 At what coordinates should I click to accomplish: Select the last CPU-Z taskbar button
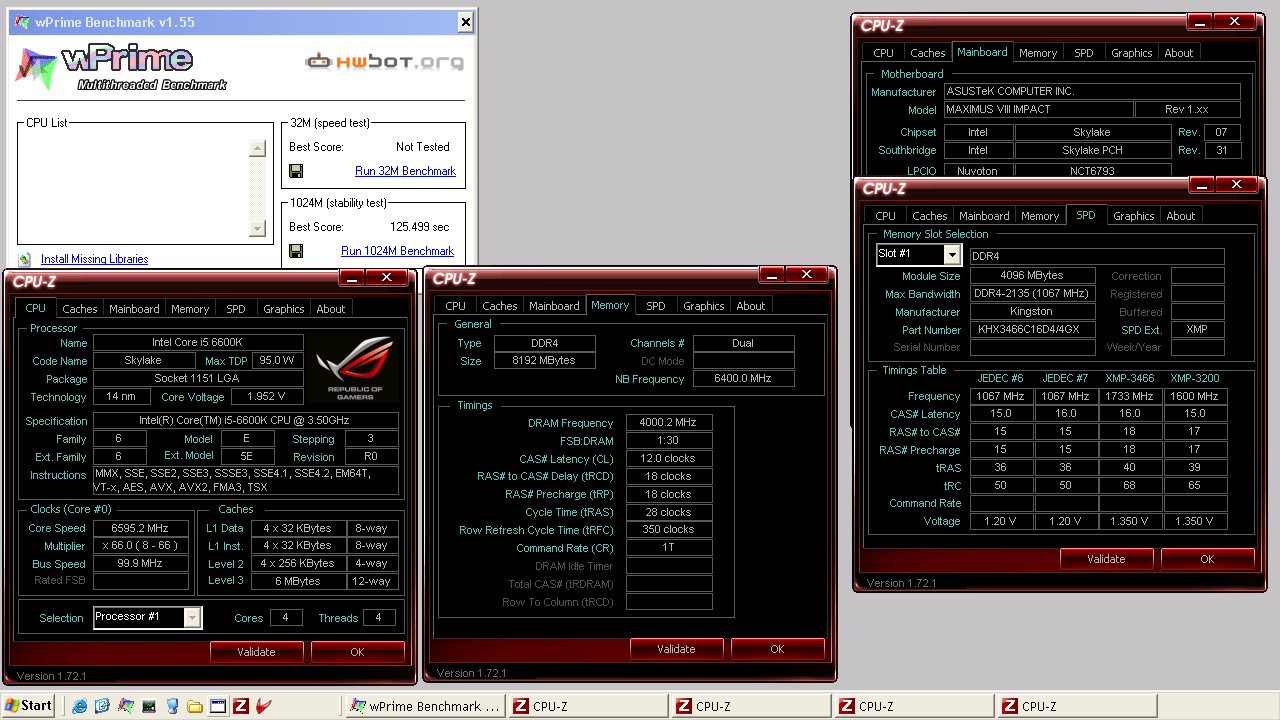point(1077,706)
